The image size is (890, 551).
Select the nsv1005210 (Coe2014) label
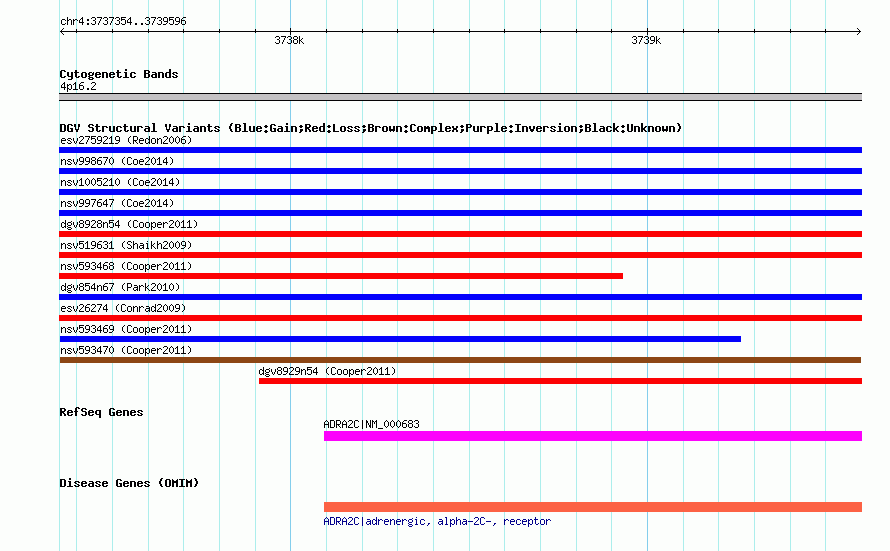pyautogui.click(x=120, y=182)
